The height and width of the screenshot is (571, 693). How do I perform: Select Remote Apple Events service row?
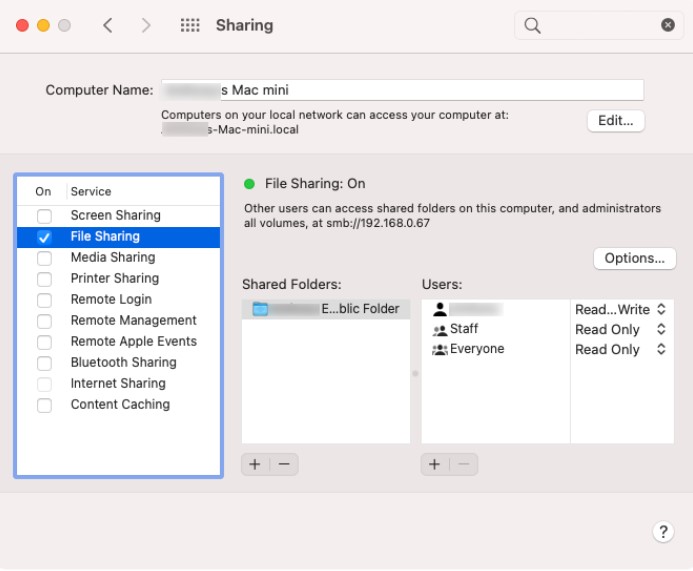pos(118,342)
